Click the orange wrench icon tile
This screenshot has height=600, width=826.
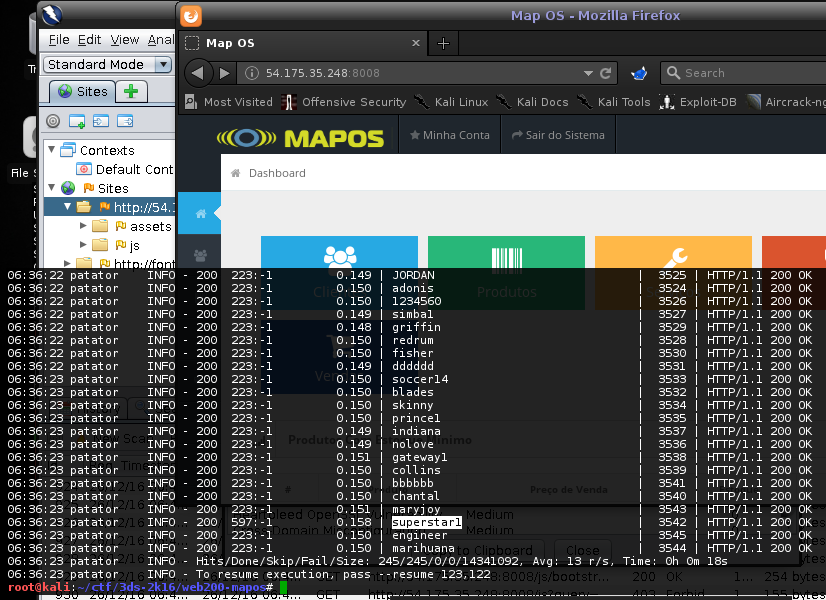pos(673,256)
